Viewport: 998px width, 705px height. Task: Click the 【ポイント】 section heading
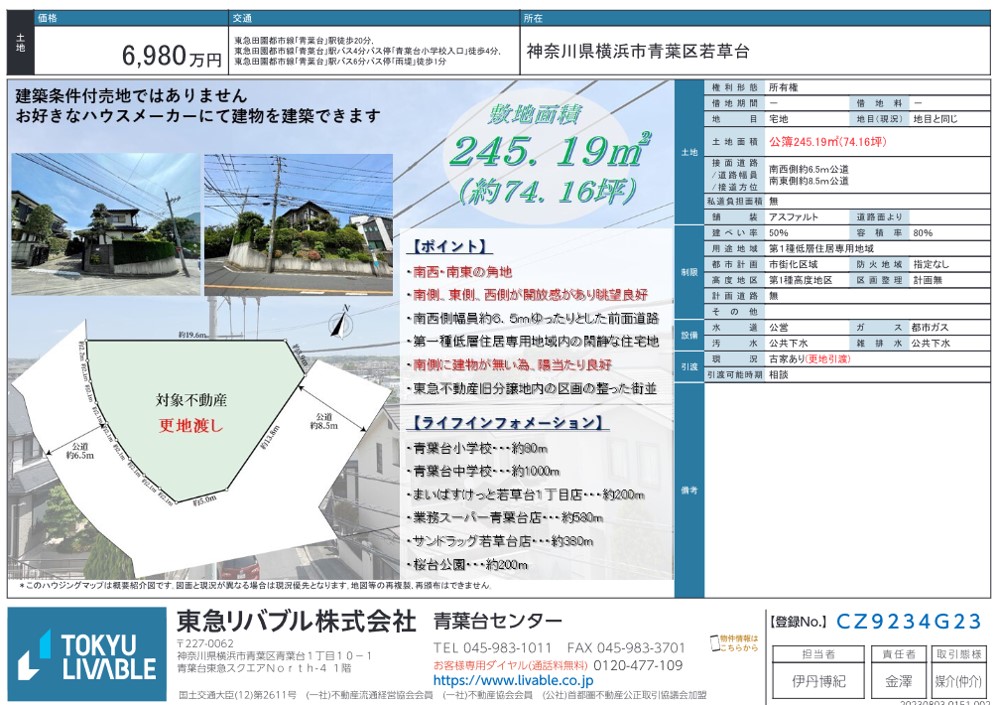449,246
